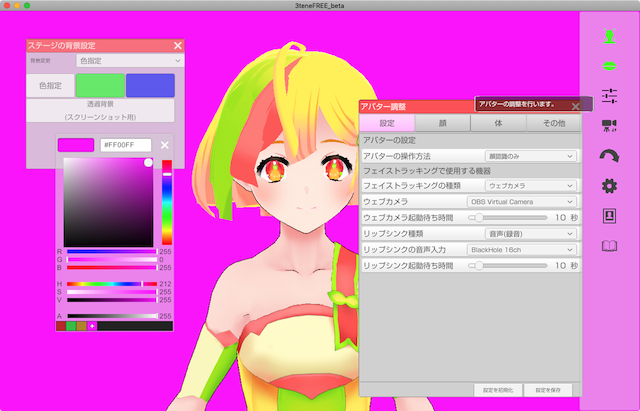Screen dimensions: 640x411
Task: Toggle the green face tracking icon
Action: coord(609,36)
